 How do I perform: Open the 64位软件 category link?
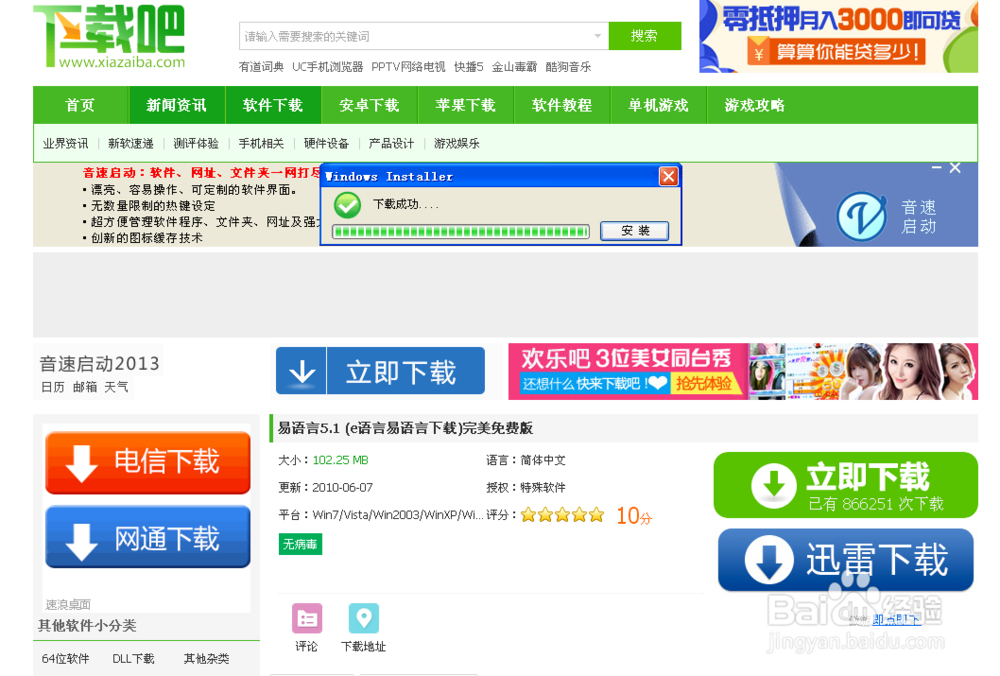[x=65, y=659]
